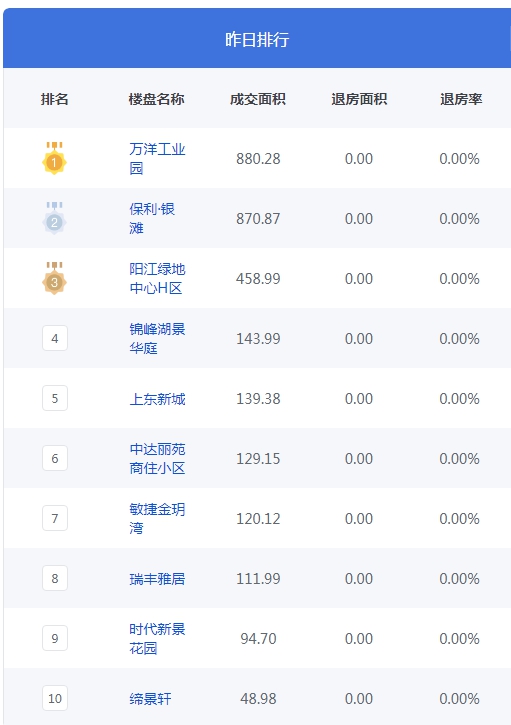Select the rank 5 number badge

pyautogui.click(x=55, y=398)
